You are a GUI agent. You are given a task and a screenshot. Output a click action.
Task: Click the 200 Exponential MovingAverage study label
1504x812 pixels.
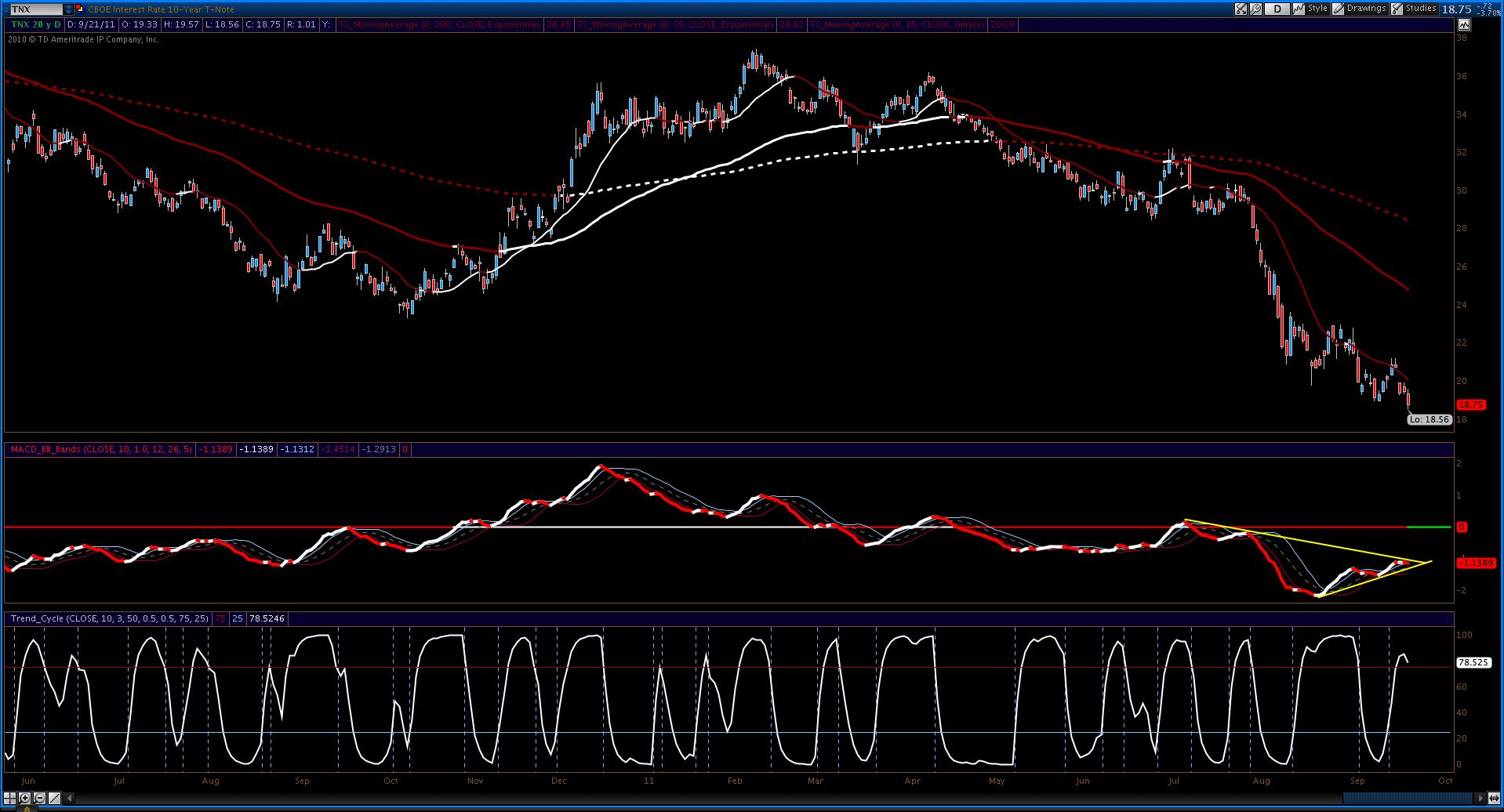coord(440,24)
